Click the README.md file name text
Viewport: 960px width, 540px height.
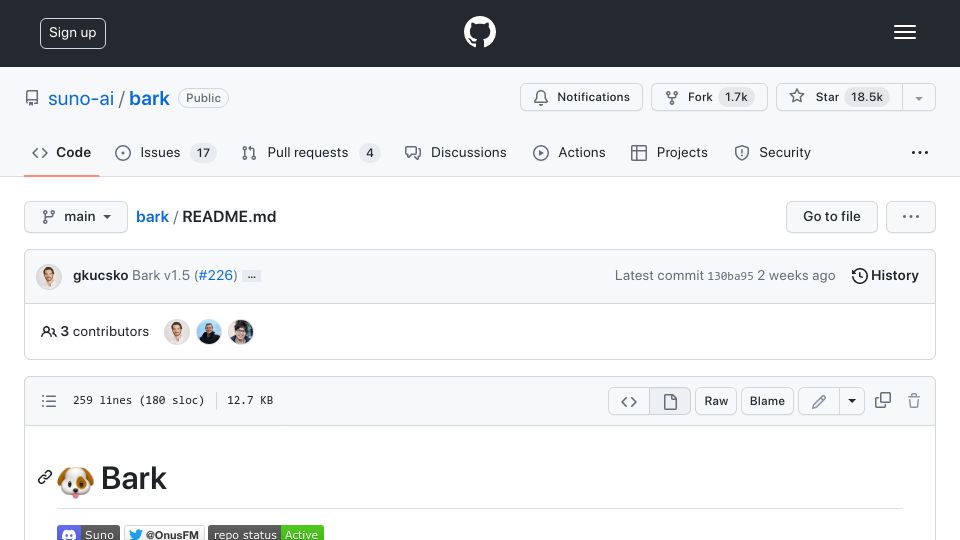click(229, 217)
